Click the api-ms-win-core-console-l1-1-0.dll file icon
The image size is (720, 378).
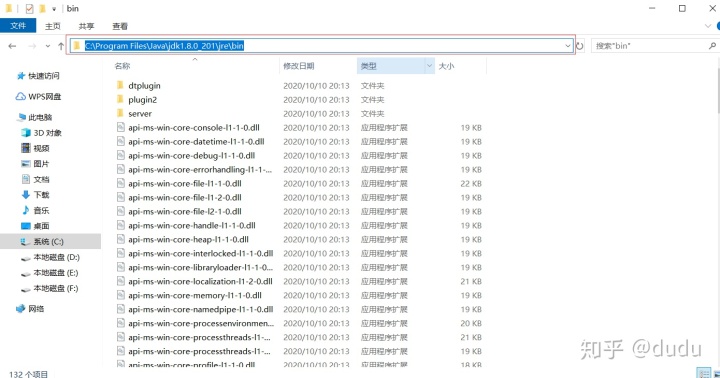tap(120, 127)
